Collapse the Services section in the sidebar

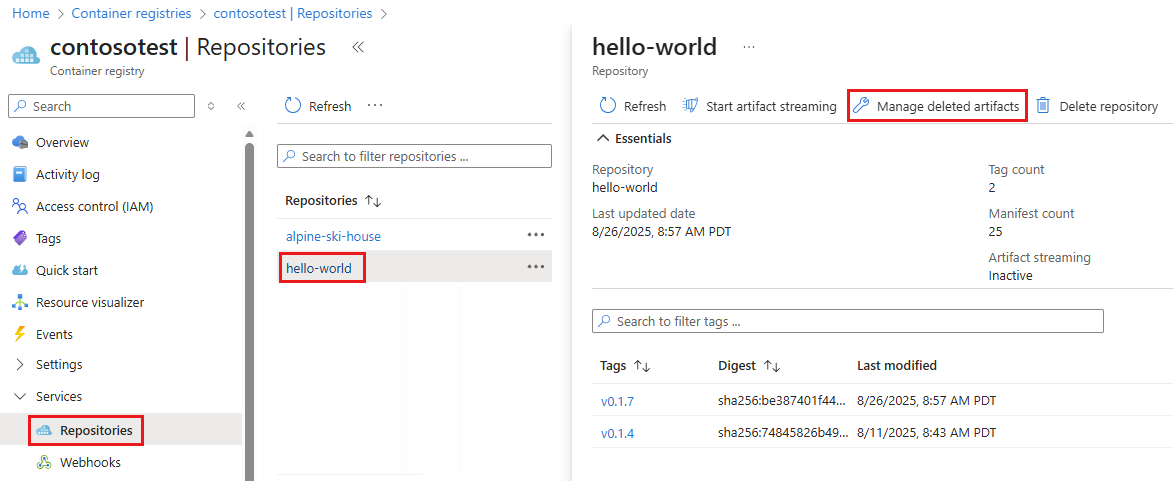(20, 397)
